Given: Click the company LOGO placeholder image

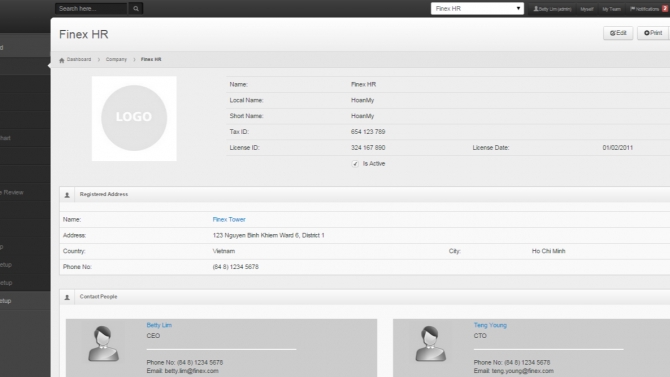Looking at the screenshot, I should point(134,118).
